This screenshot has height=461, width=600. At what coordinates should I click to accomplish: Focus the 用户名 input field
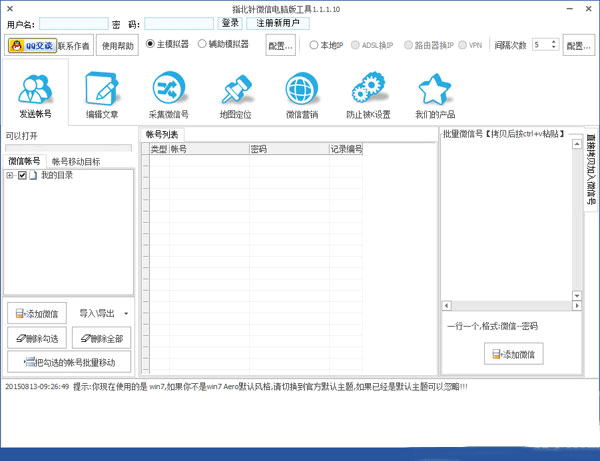coord(74,24)
